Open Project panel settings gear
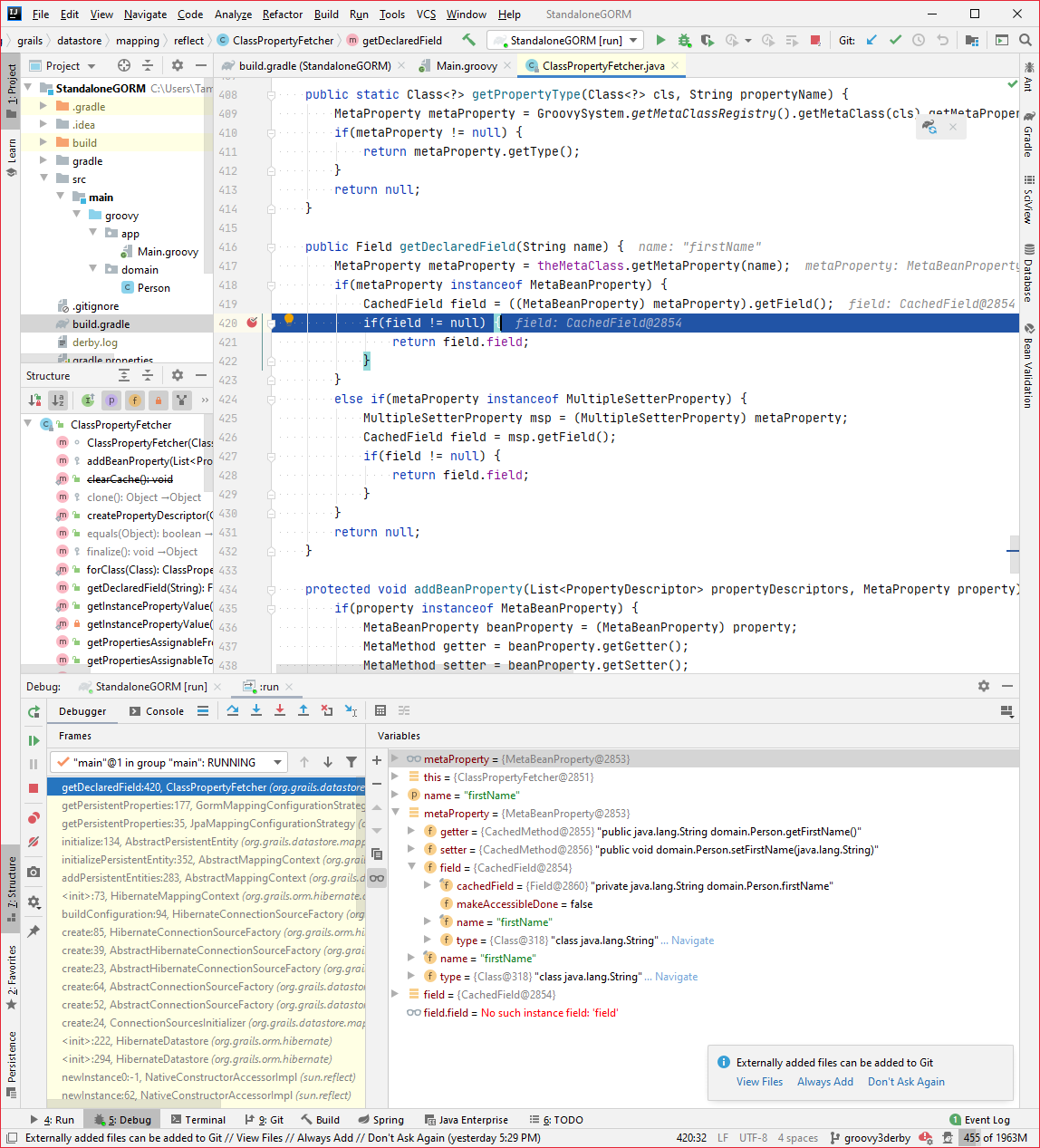Screen dimensions: 1040x1148 tap(178, 65)
